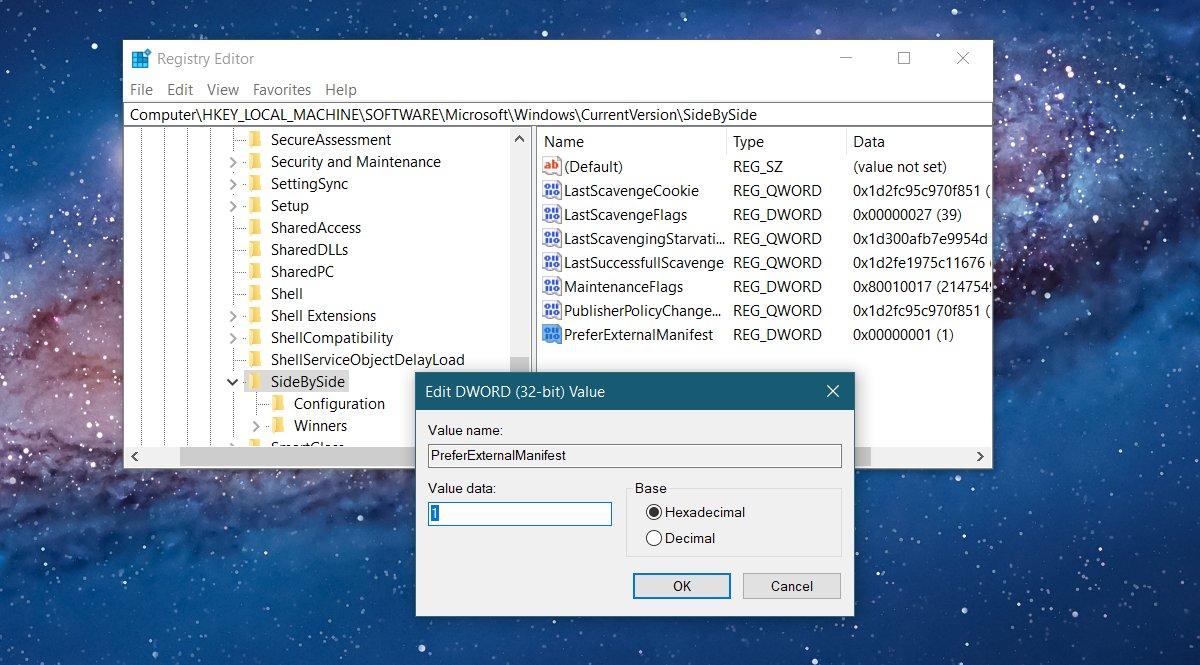The width and height of the screenshot is (1200, 665).
Task: Click the tree pane vertical scrollbar thumb
Action: coord(520,367)
